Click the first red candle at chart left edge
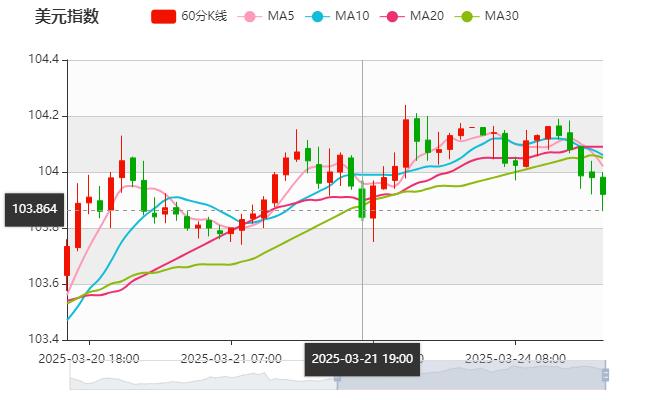 click(67, 260)
